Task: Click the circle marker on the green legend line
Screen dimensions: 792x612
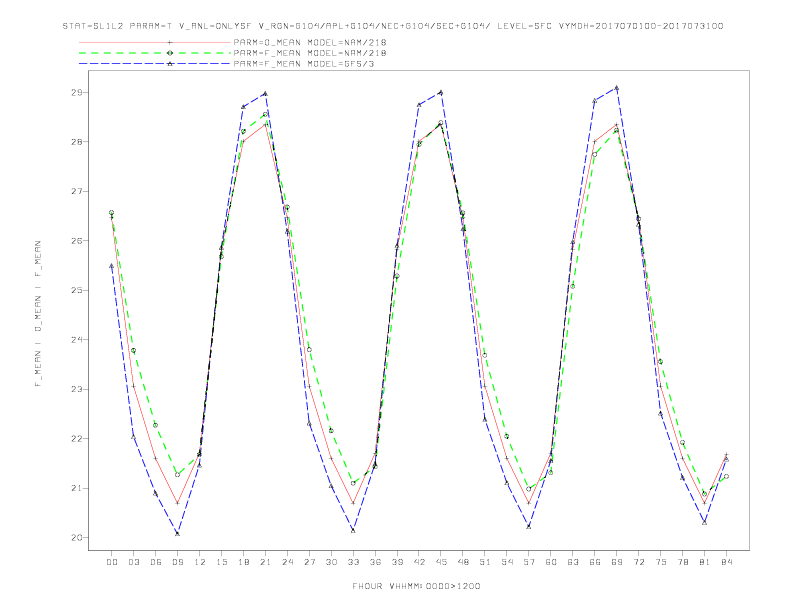Action: [170, 53]
